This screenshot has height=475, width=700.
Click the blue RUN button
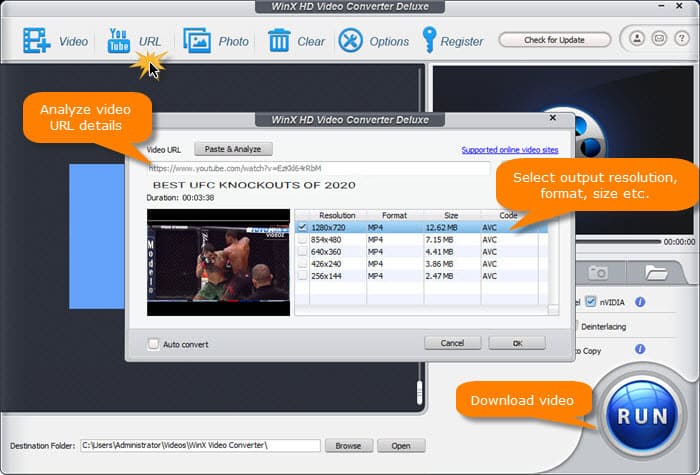tap(642, 416)
